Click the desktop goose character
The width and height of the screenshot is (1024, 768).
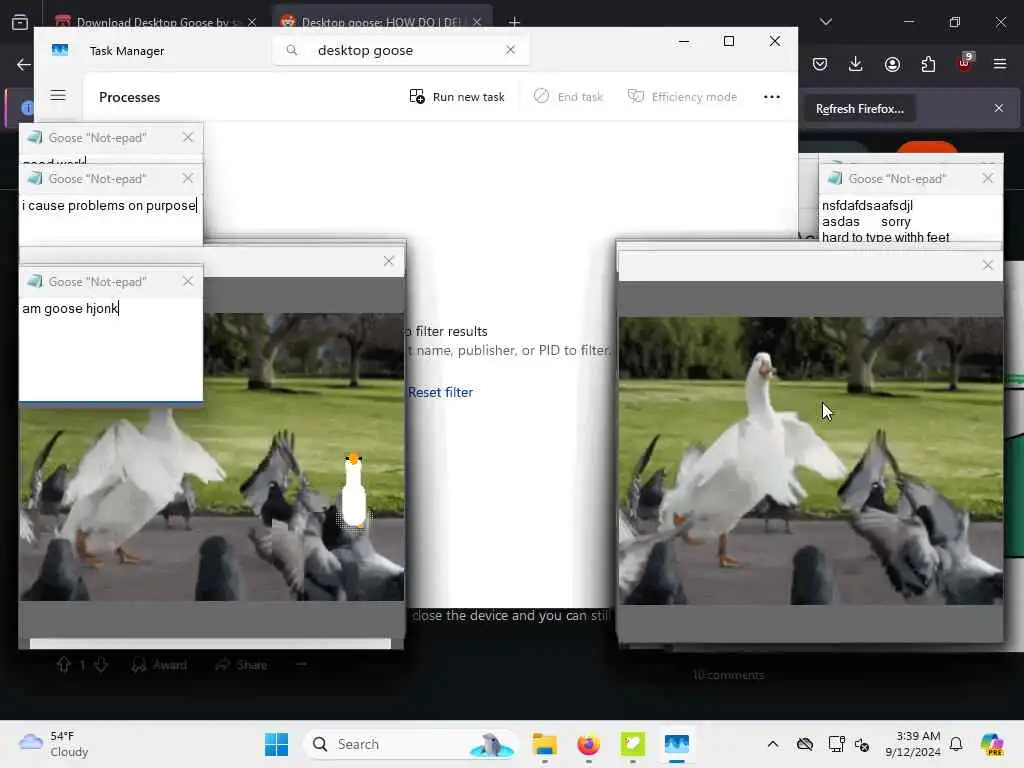[353, 491]
